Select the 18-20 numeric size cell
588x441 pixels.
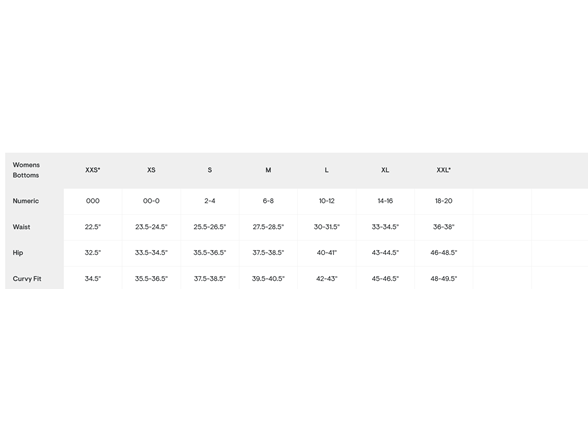tap(444, 201)
